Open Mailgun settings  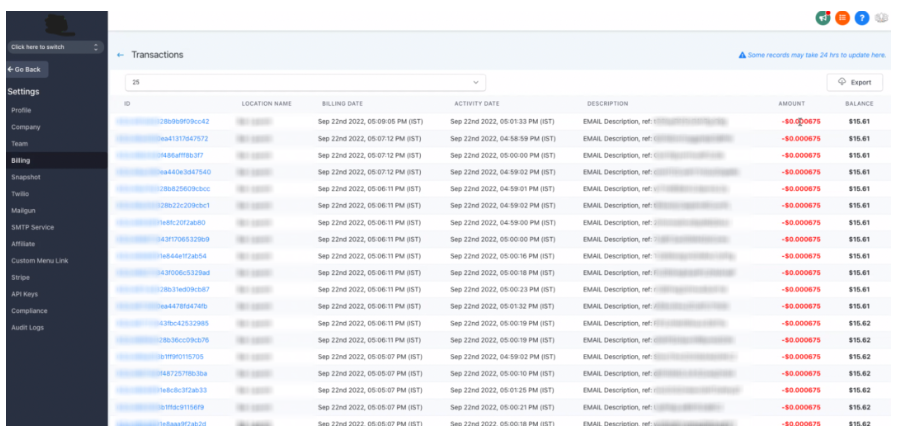[x=24, y=210]
